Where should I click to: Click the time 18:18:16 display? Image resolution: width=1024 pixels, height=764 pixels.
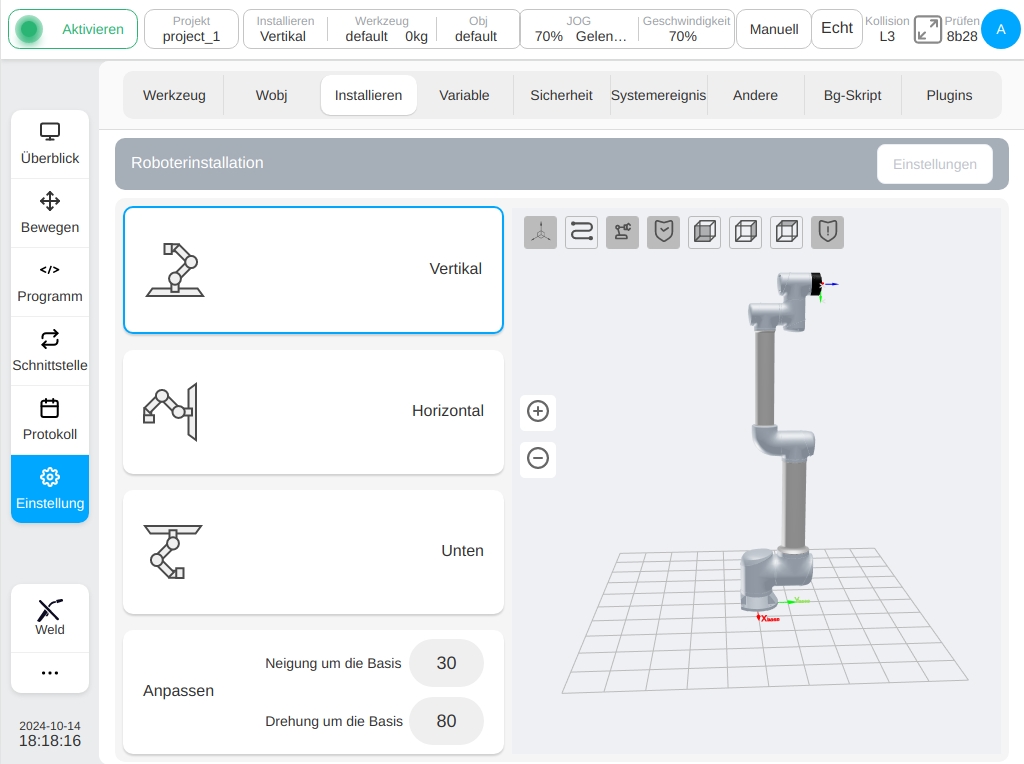50,740
